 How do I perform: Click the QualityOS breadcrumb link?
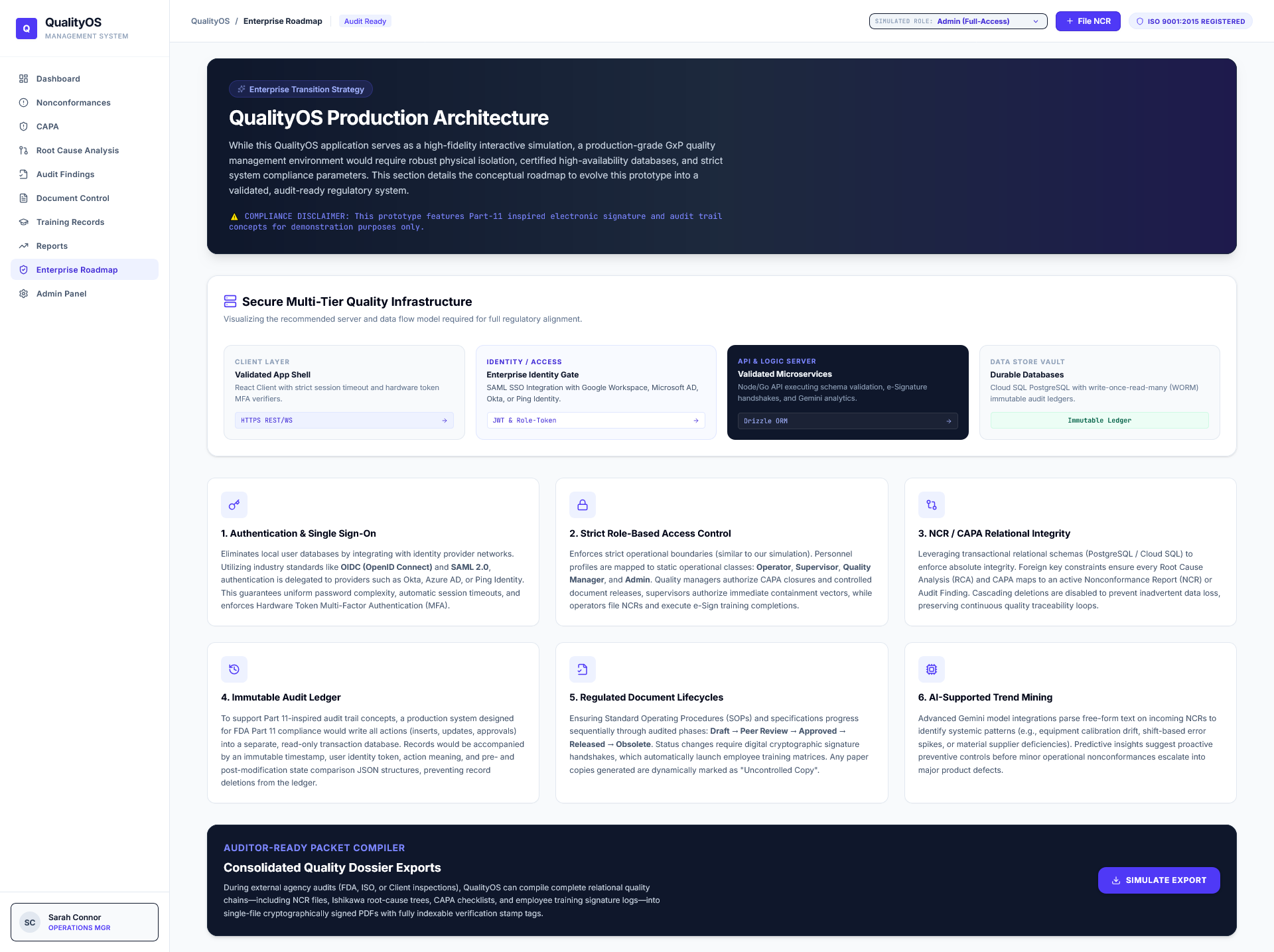click(210, 21)
